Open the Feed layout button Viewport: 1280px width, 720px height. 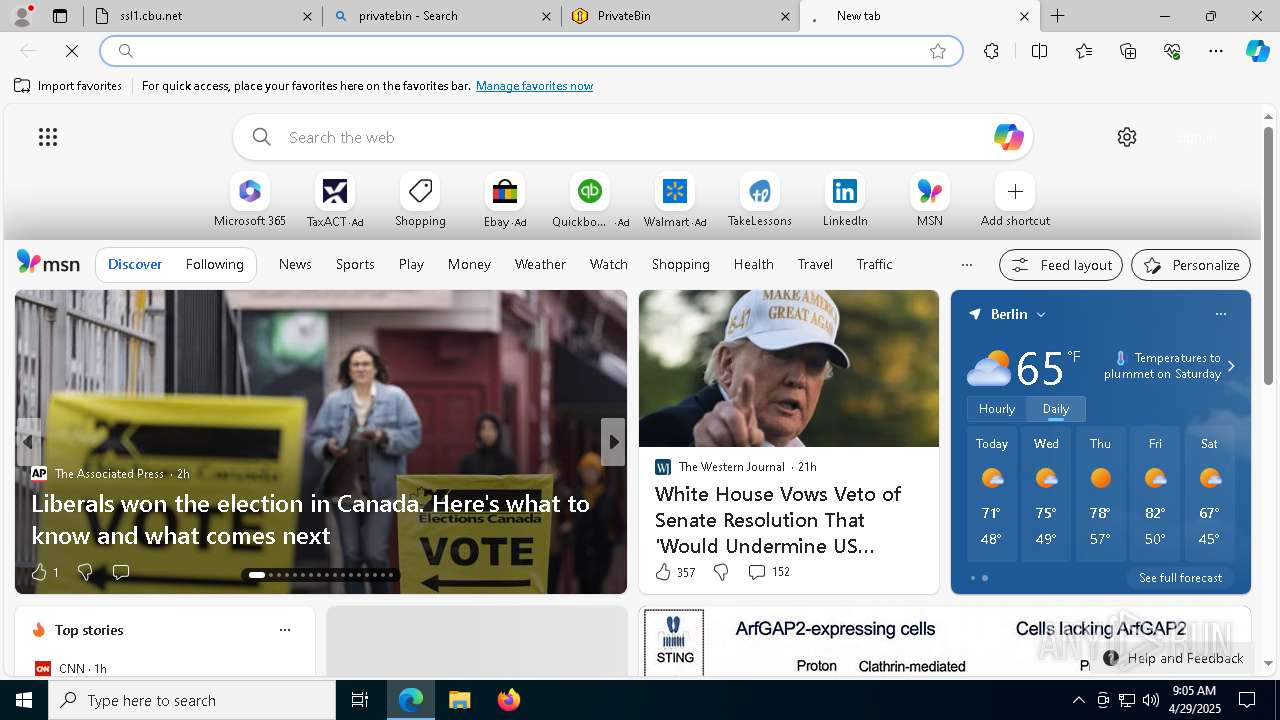(1061, 265)
